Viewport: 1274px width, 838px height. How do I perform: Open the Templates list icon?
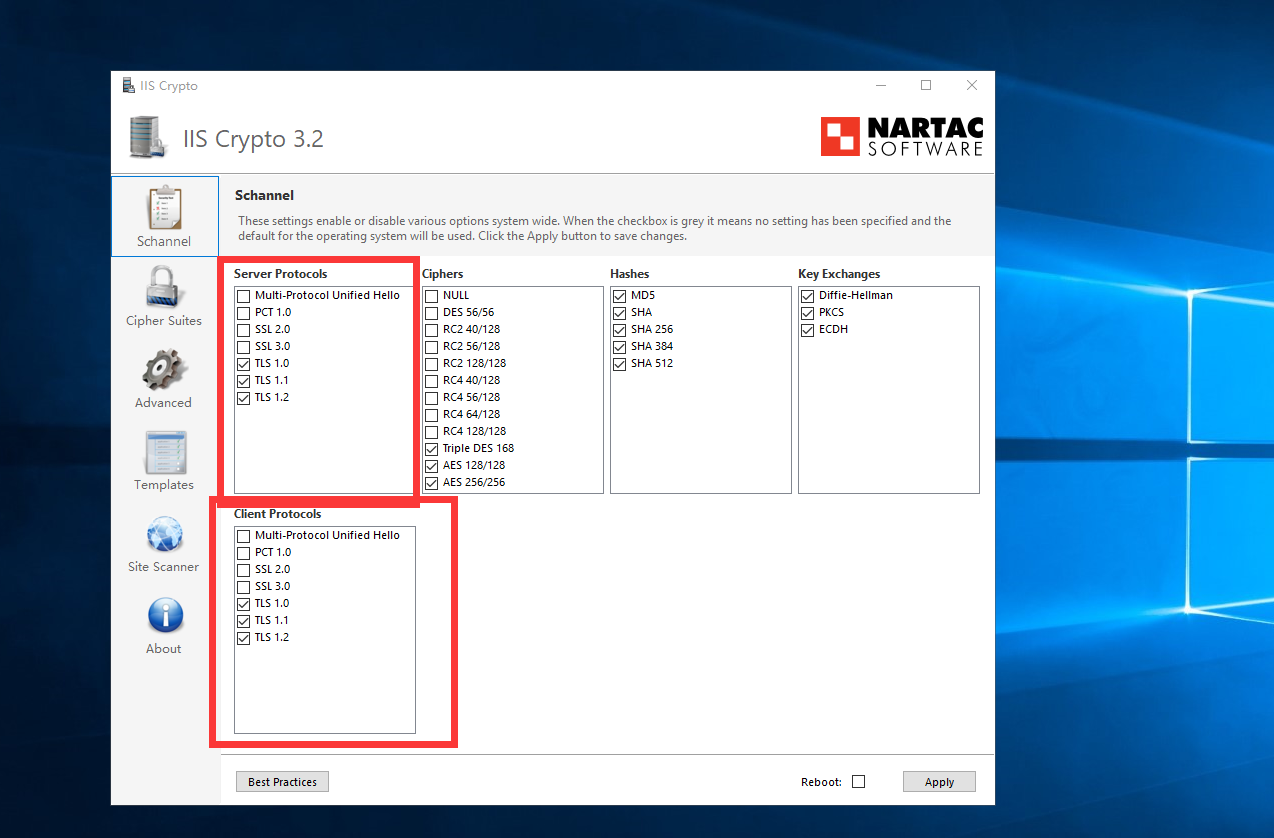click(x=164, y=452)
